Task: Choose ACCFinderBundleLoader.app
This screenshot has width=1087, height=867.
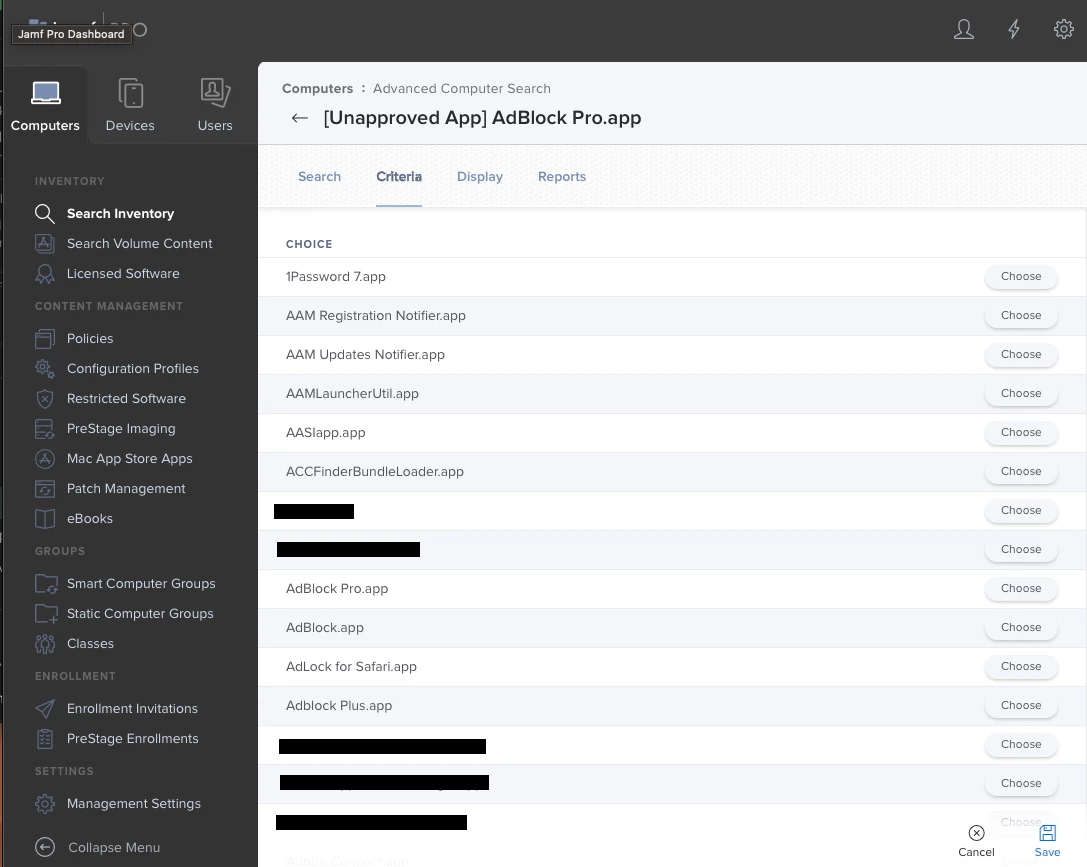Action: 1020,471
